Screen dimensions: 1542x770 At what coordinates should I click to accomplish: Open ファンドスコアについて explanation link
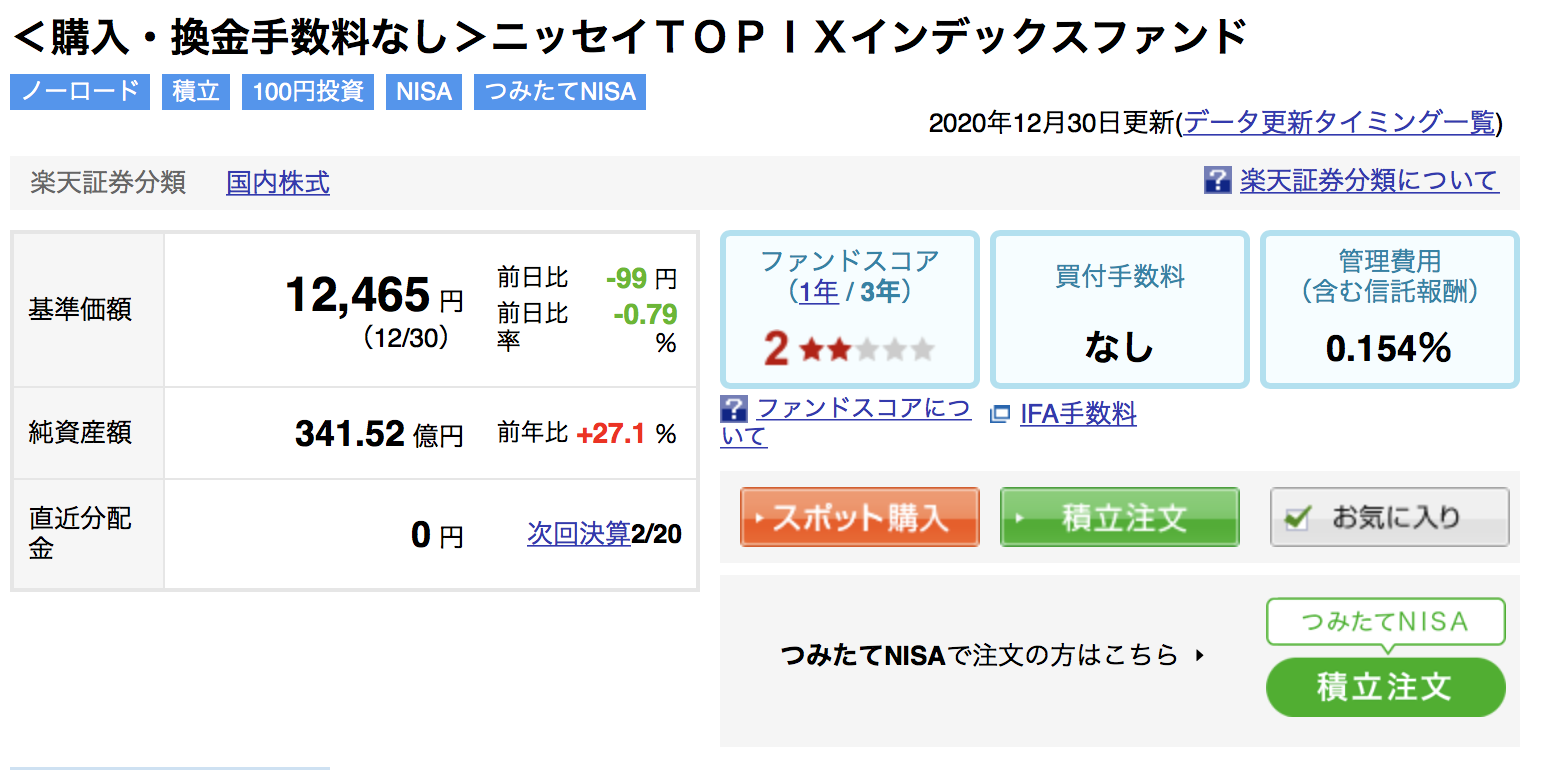coord(846,421)
